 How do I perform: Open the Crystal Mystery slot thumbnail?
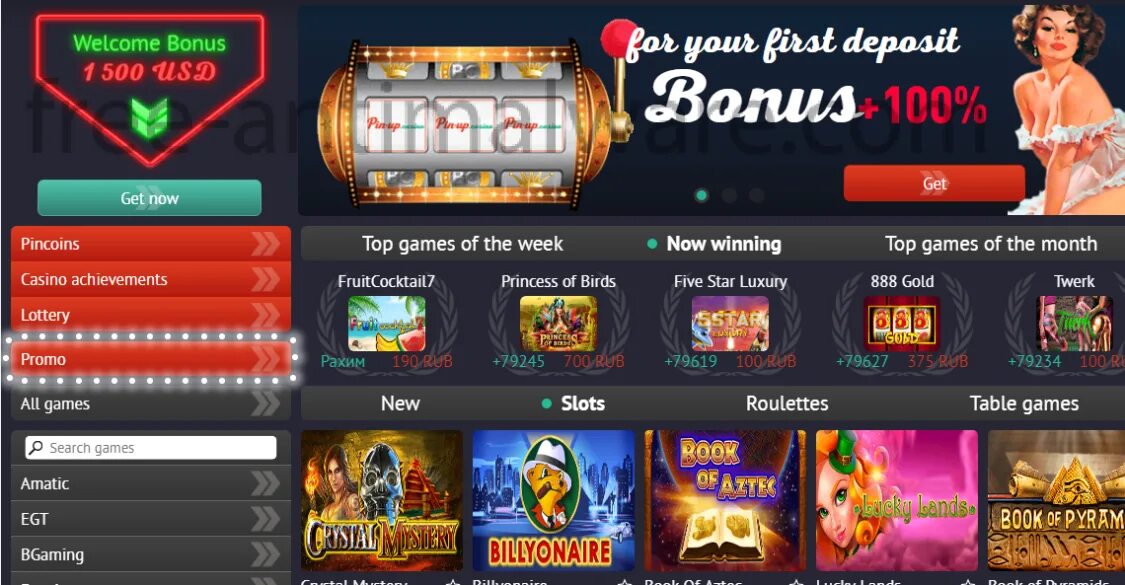[x=382, y=500]
